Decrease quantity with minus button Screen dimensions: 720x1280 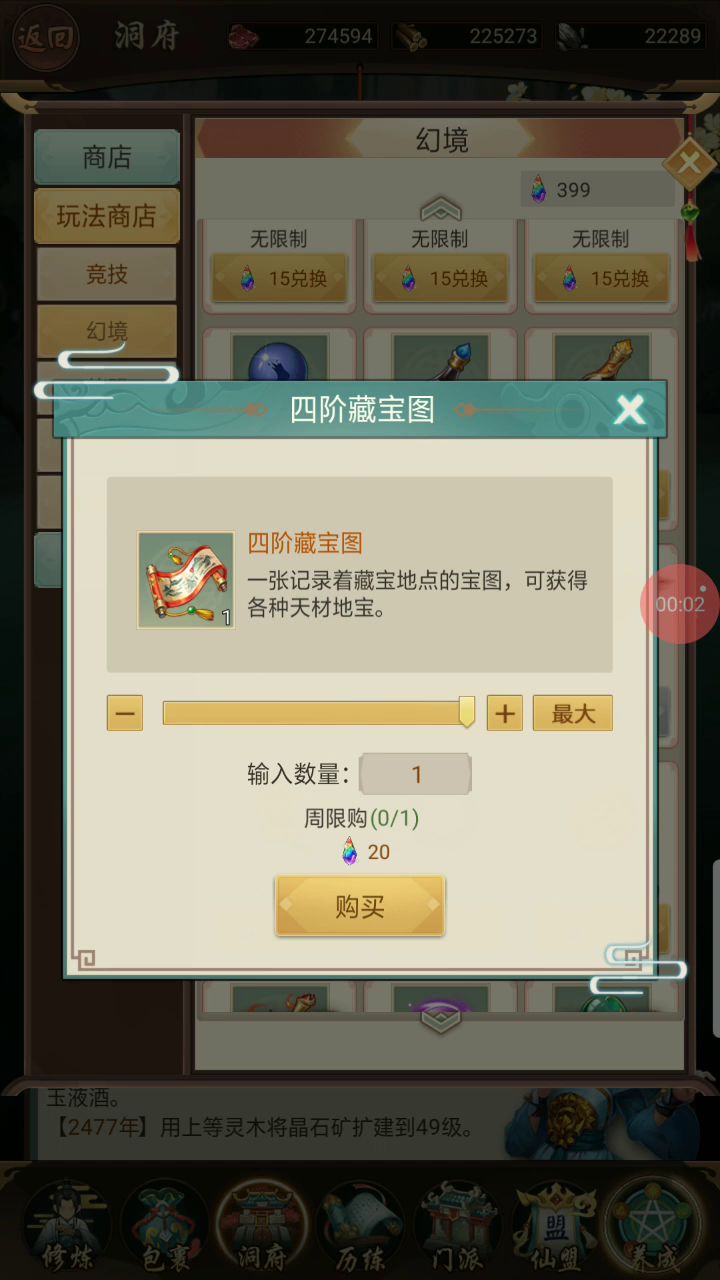(x=125, y=713)
